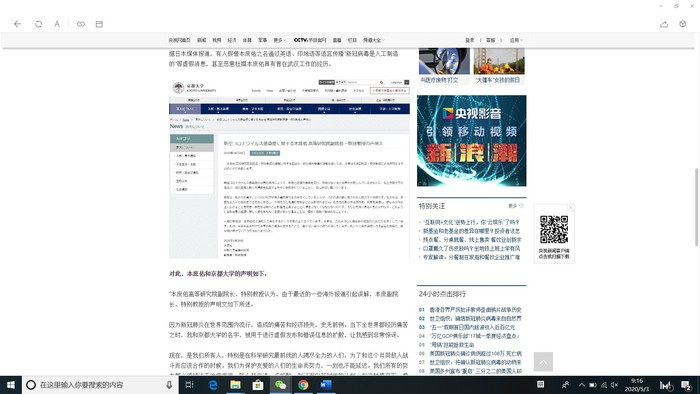Click the microphone icon in search box
The image size is (700, 394).
(x=169, y=385)
